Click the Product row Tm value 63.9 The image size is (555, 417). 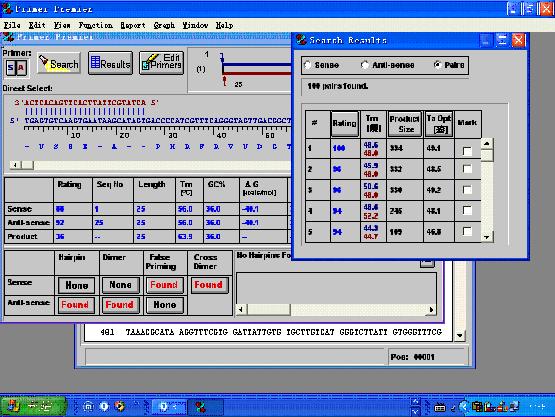click(185, 236)
